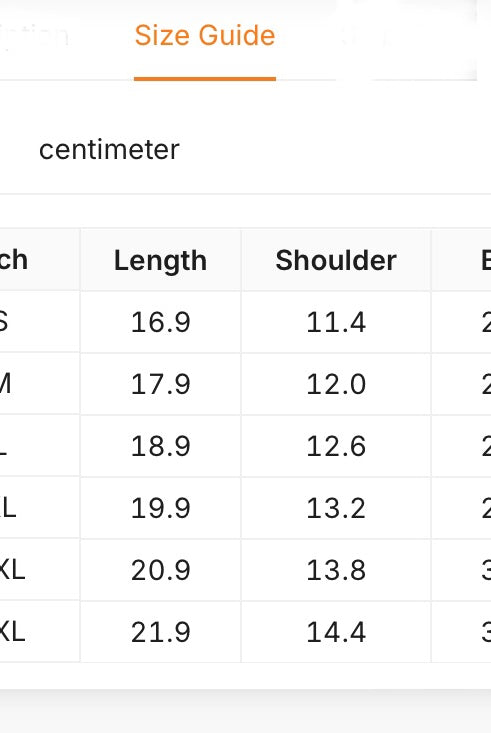Select the 19.9 length cell
The width and height of the screenshot is (491, 733).
160,508
